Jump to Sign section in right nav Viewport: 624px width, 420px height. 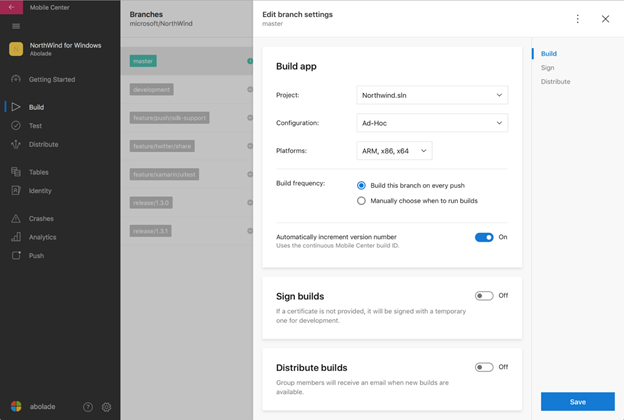tap(548, 68)
